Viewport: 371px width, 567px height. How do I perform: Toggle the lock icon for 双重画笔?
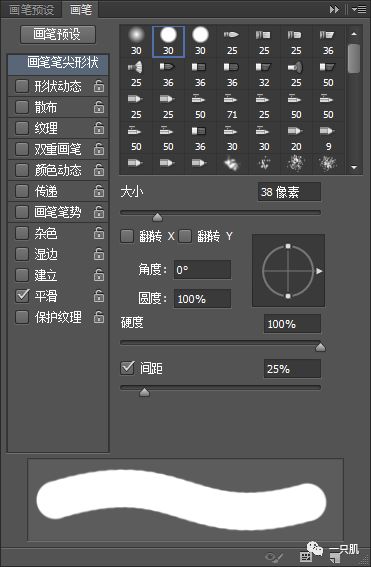tap(99, 149)
